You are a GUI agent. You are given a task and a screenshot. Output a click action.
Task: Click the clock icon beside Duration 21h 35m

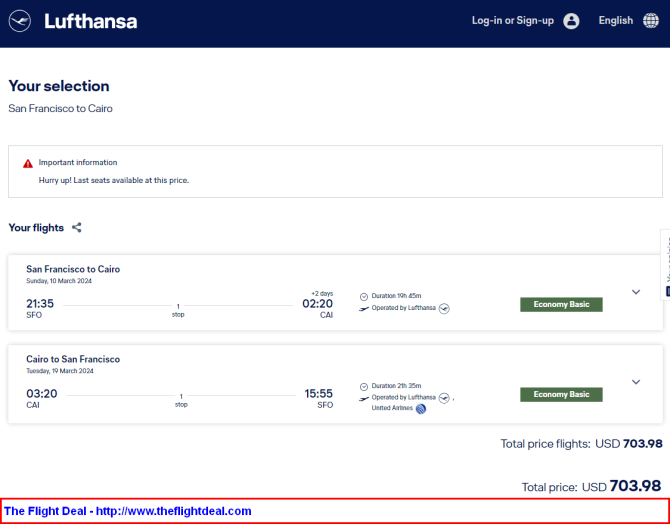[x=364, y=387]
